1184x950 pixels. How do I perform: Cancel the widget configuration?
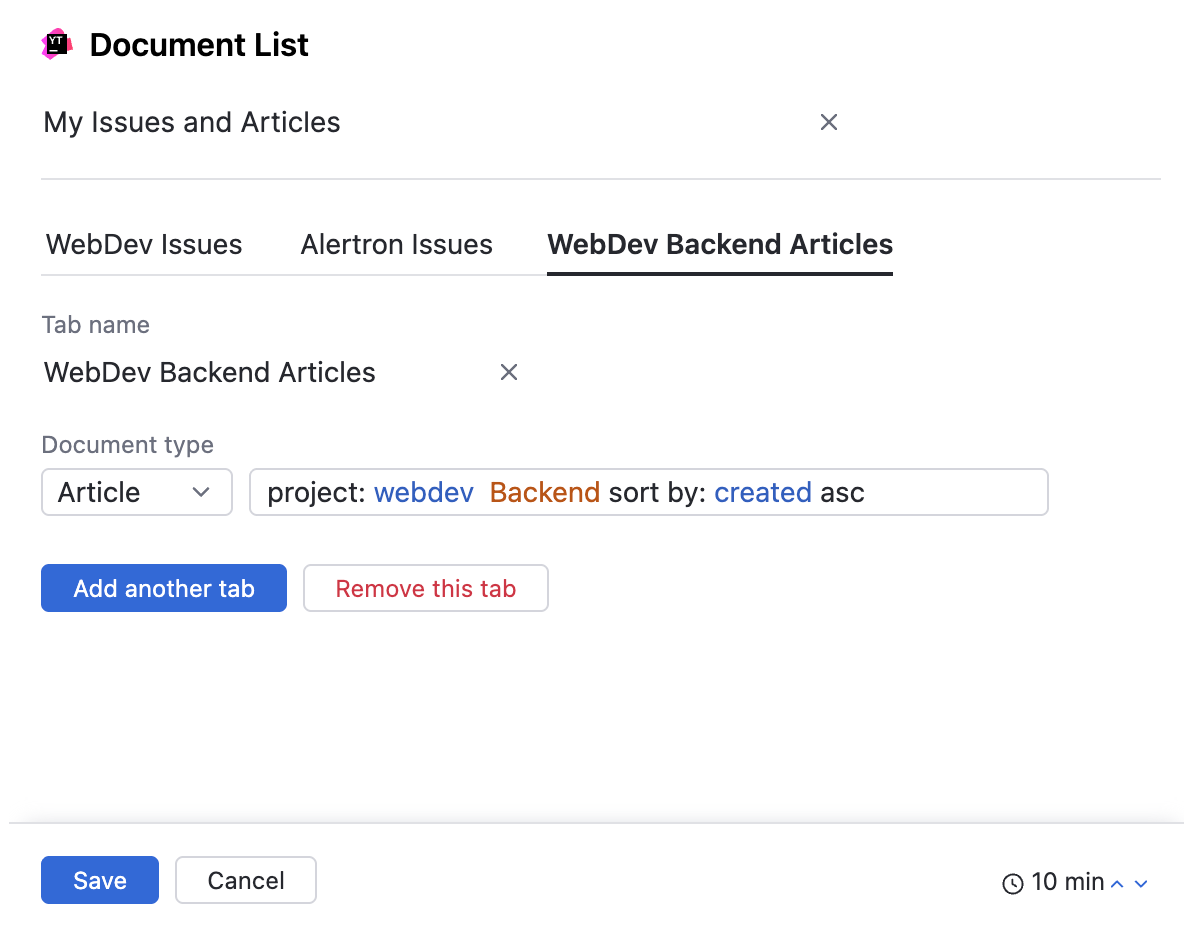point(245,880)
